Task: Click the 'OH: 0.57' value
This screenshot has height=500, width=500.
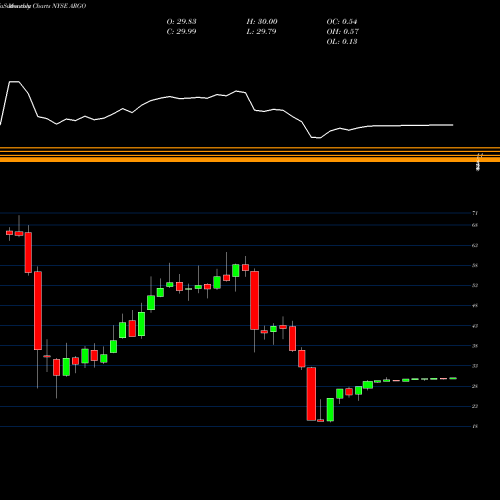Action: coord(342,32)
